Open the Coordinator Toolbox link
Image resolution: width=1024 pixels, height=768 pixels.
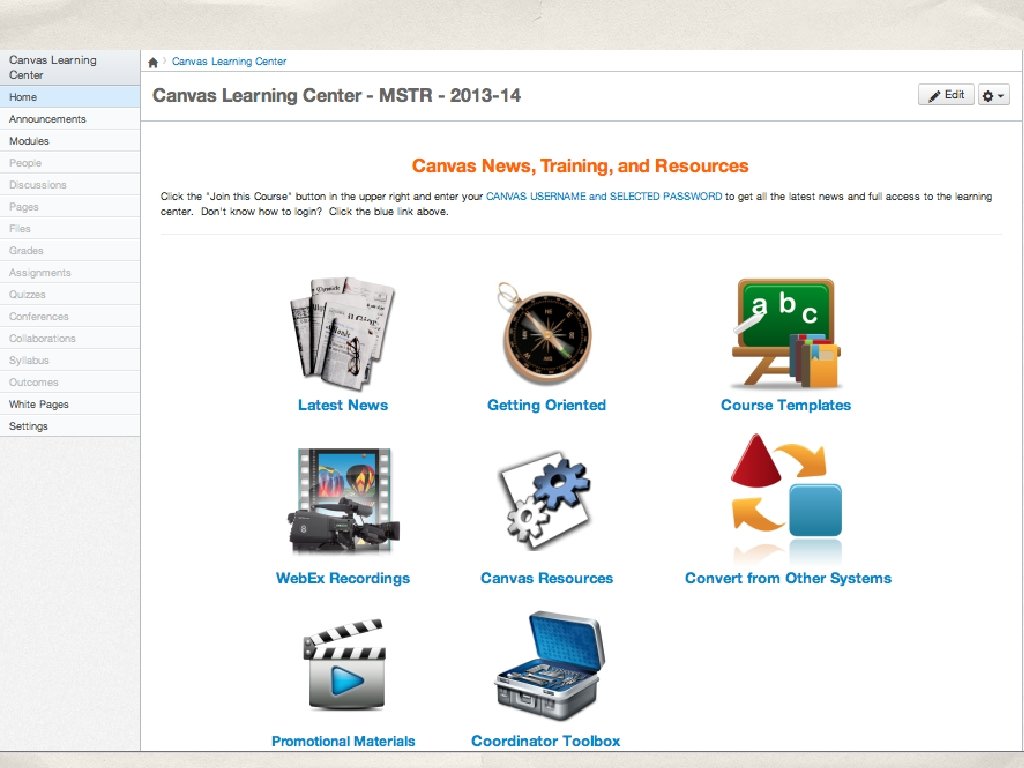pos(546,741)
